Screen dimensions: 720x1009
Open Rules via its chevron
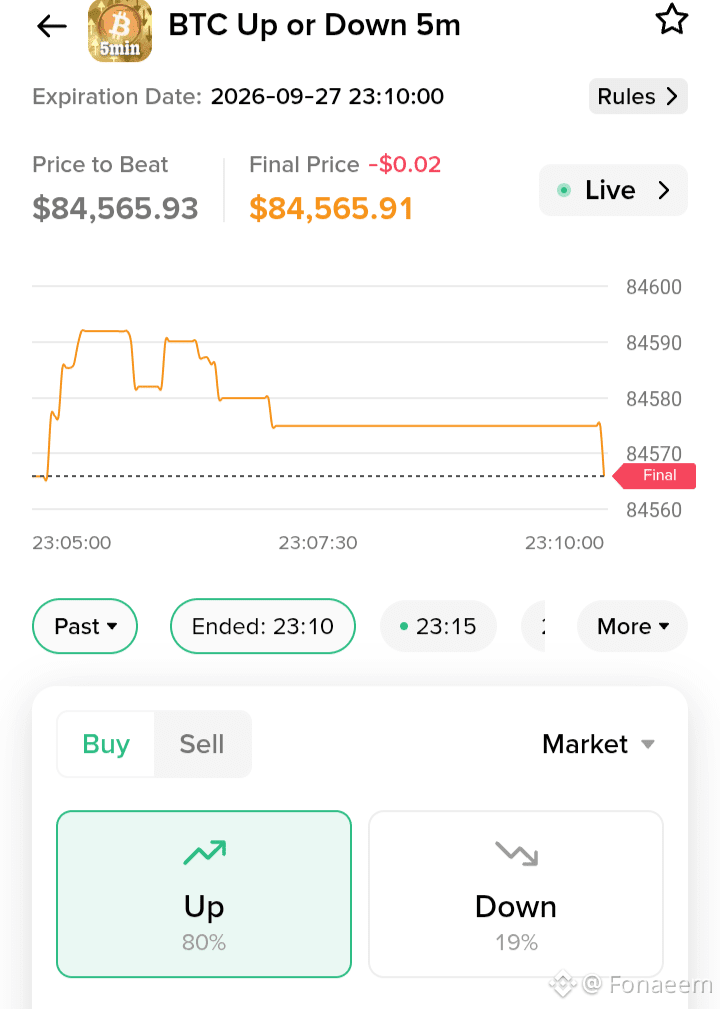pos(672,97)
